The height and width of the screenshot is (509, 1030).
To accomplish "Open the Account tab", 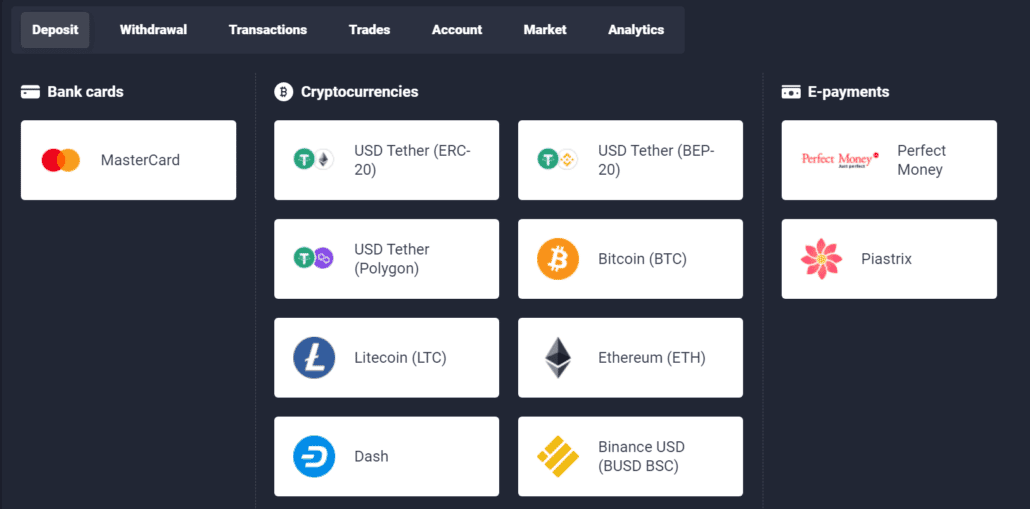I will 457,30.
